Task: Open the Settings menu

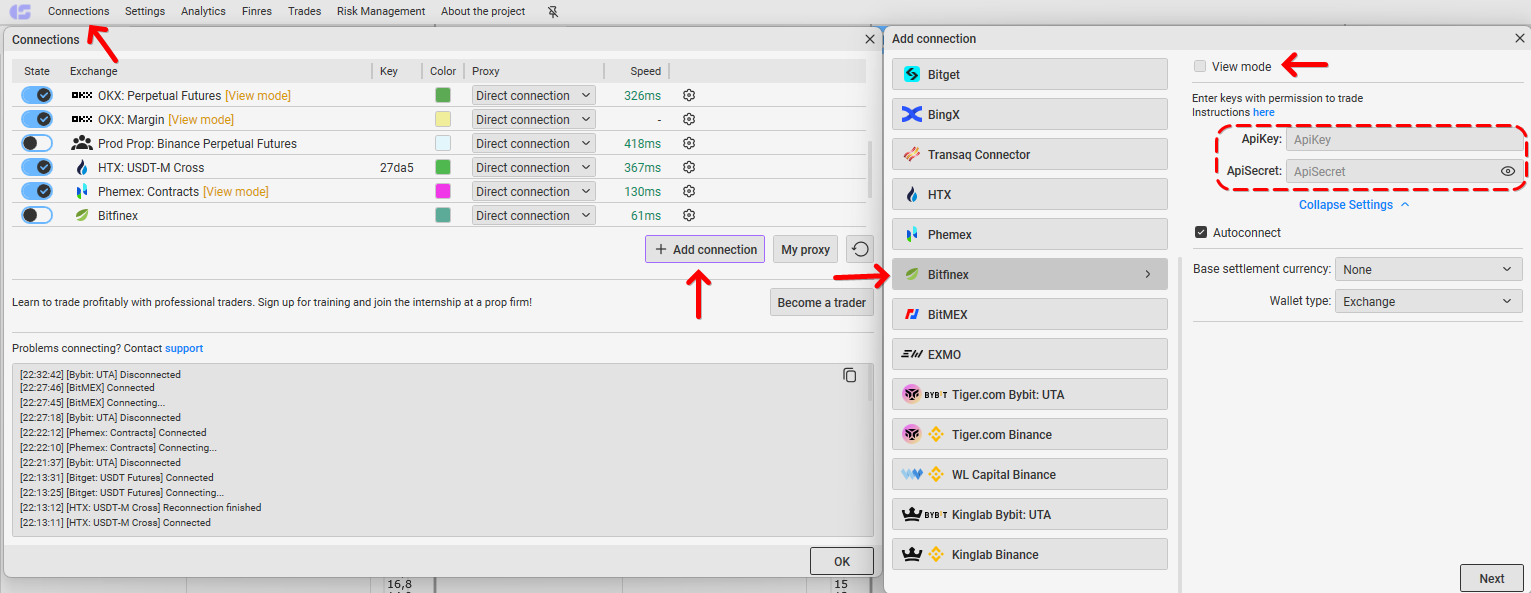Action: [145, 11]
